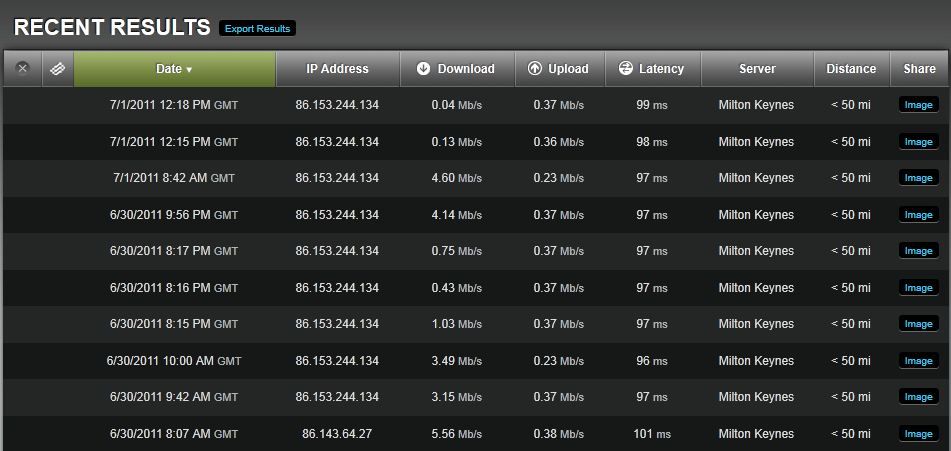
Task: Click the stacked layers column header icon
Action: coord(58,68)
